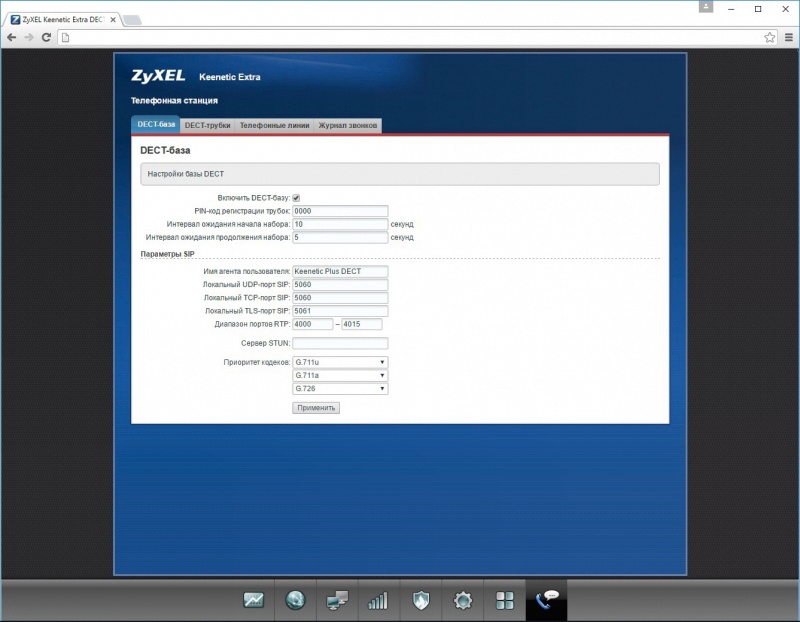The image size is (800, 622).
Task: Switch to the DECT-трубки tab
Action: 208,125
